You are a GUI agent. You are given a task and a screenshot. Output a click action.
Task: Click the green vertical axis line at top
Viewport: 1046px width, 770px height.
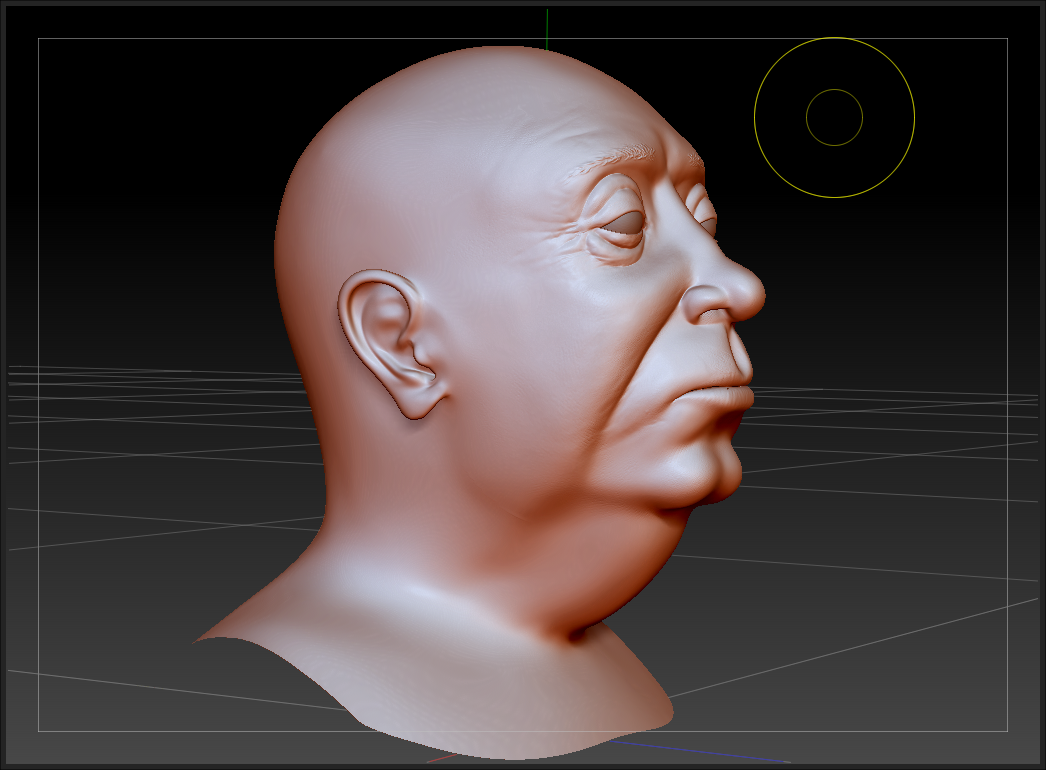tap(547, 28)
